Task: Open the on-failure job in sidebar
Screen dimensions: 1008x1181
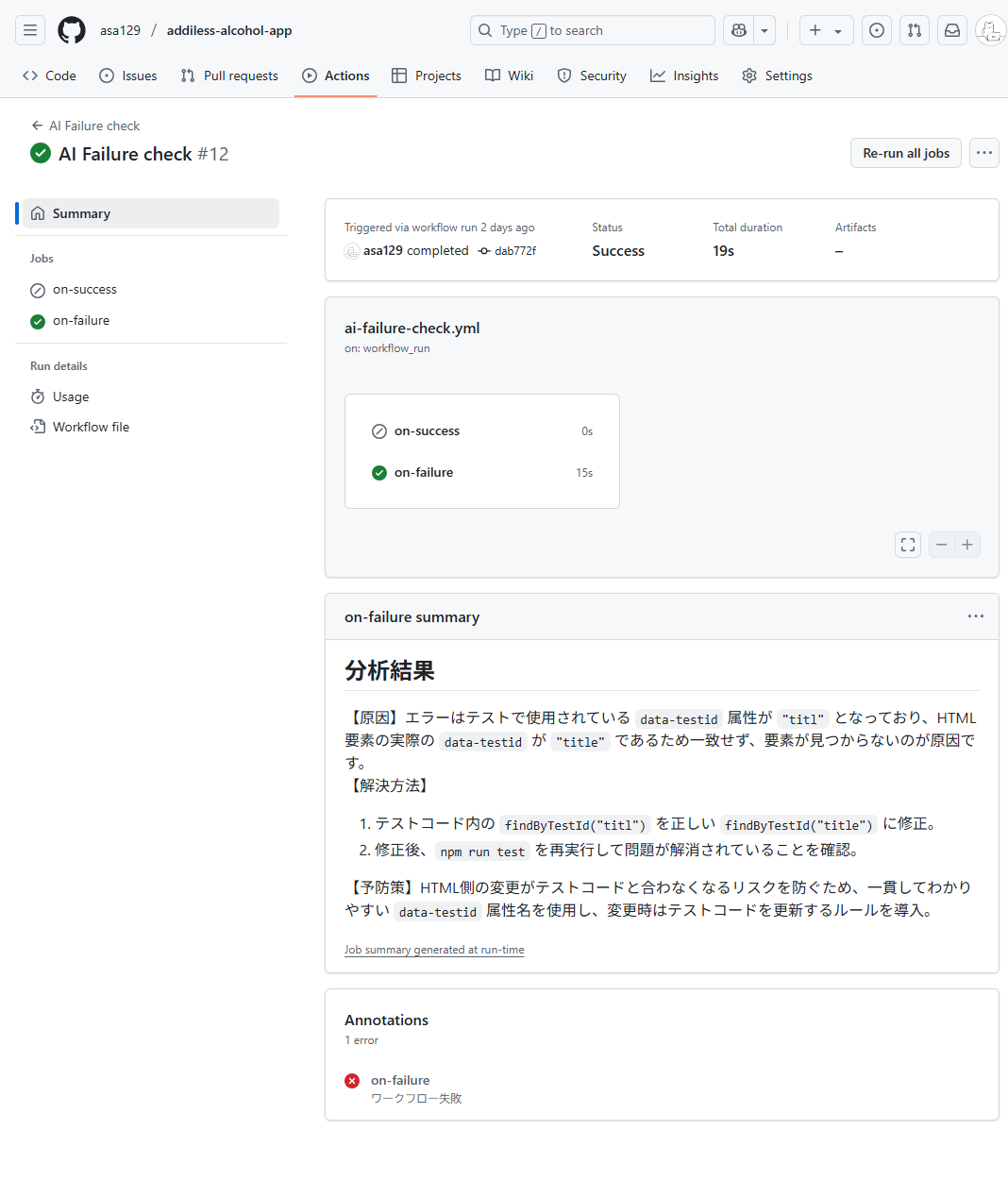Action: point(81,321)
